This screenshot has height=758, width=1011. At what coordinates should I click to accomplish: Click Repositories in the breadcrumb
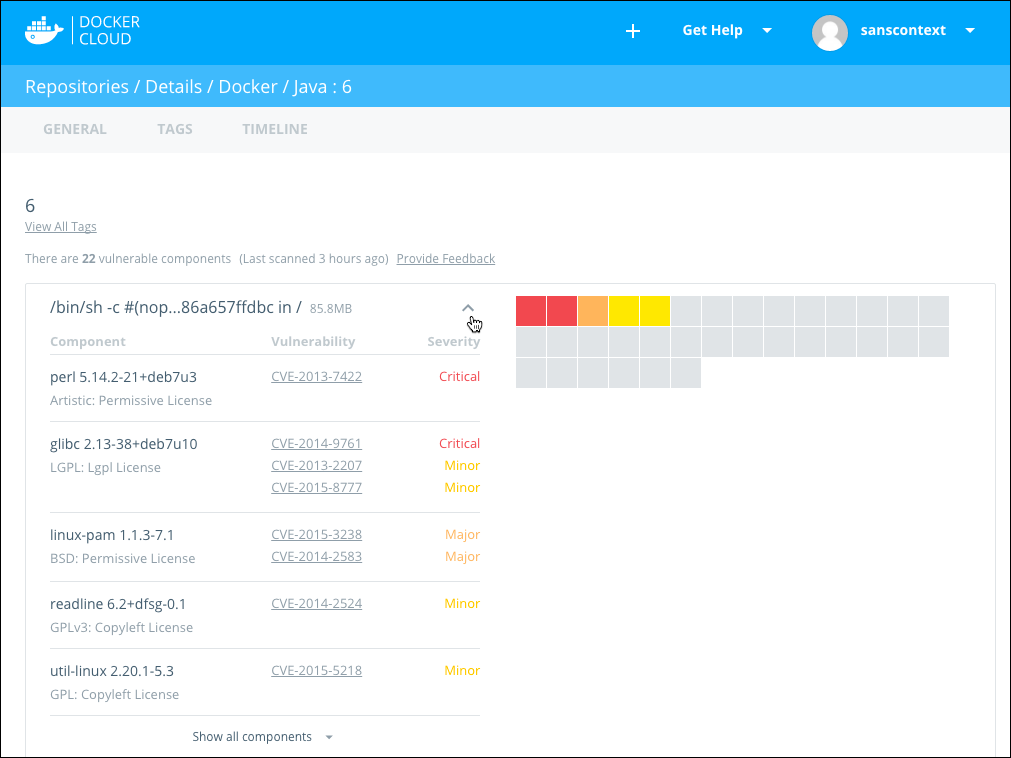(x=76, y=87)
